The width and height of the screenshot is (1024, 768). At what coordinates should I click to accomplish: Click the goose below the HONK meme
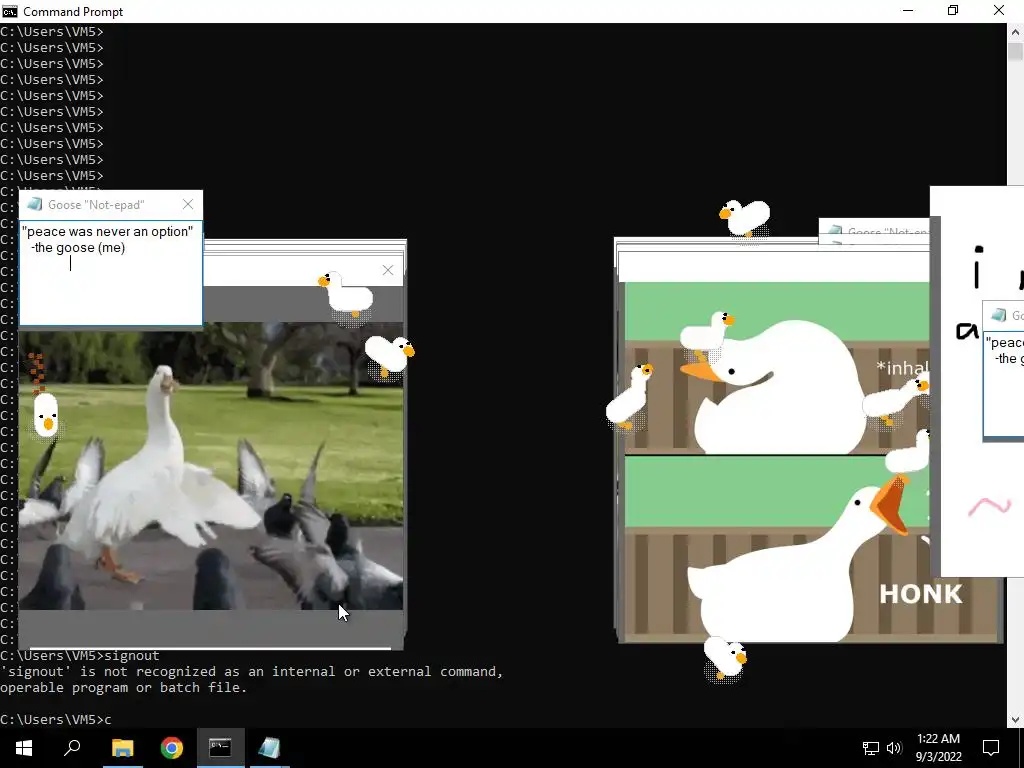725,659
